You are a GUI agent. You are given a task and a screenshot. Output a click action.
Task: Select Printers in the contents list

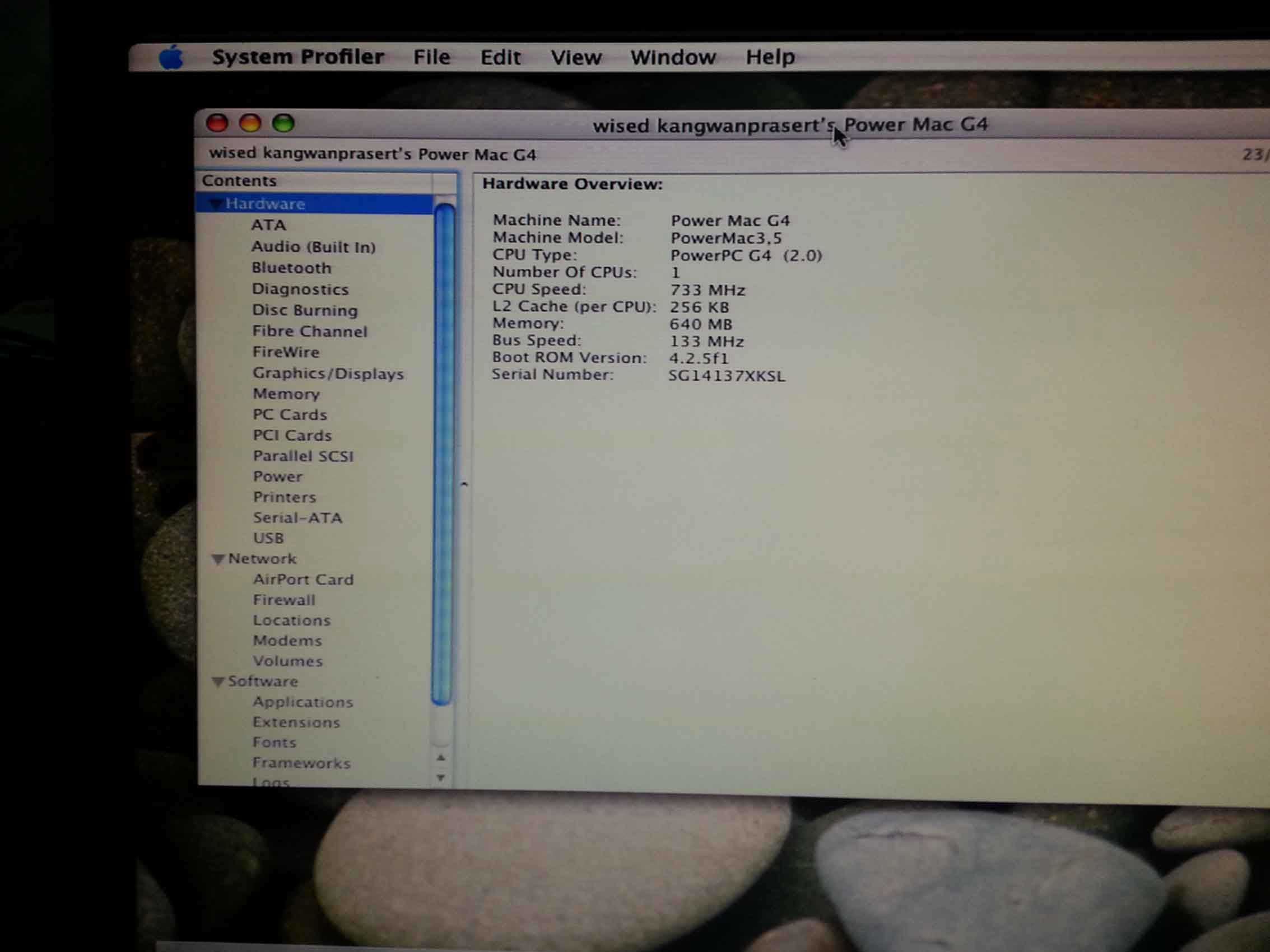tap(285, 497)
